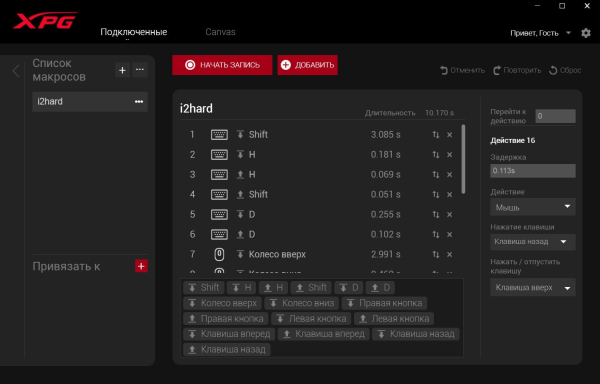This screenshot has height=384, width=600.
Task: Delete action 1 Shift down
Action: click(x=450, y=135)
